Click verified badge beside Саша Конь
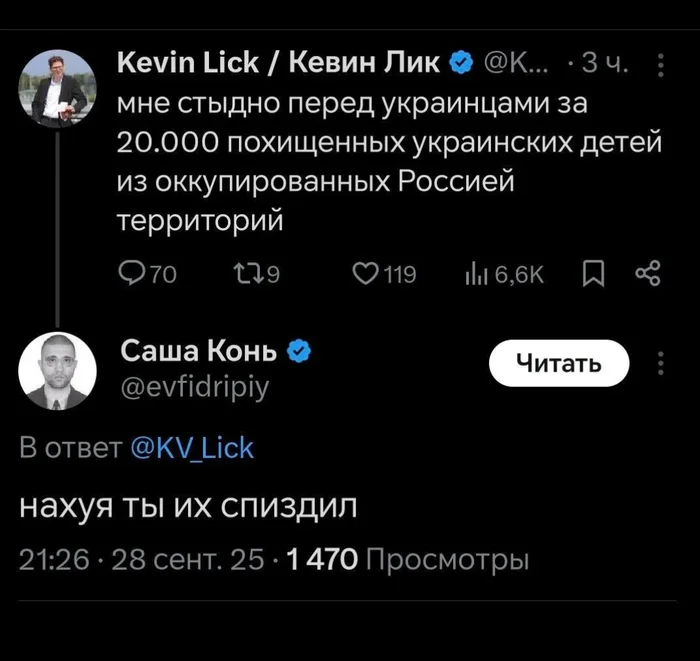Viewport: 700px width, 661px height. (x=299, y=350)
